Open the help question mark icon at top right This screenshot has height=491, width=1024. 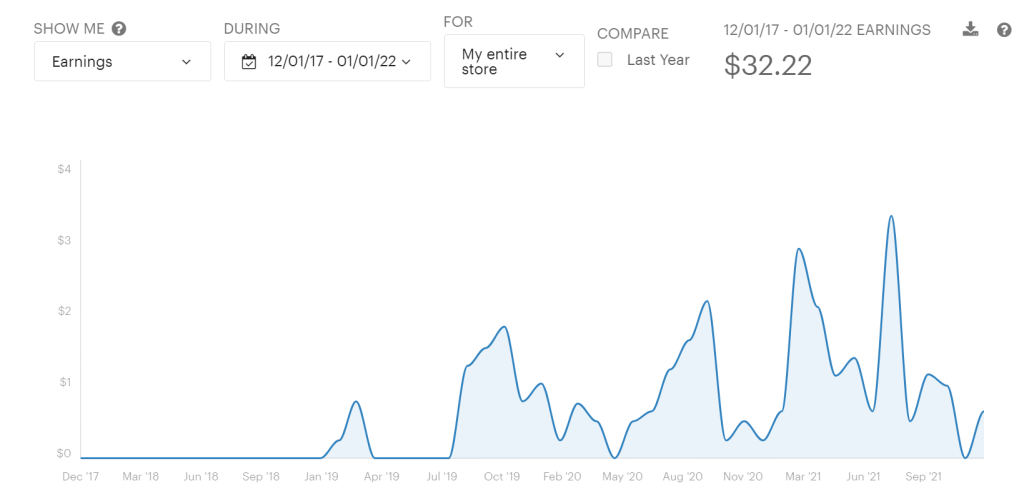[x=1004, y=30]
